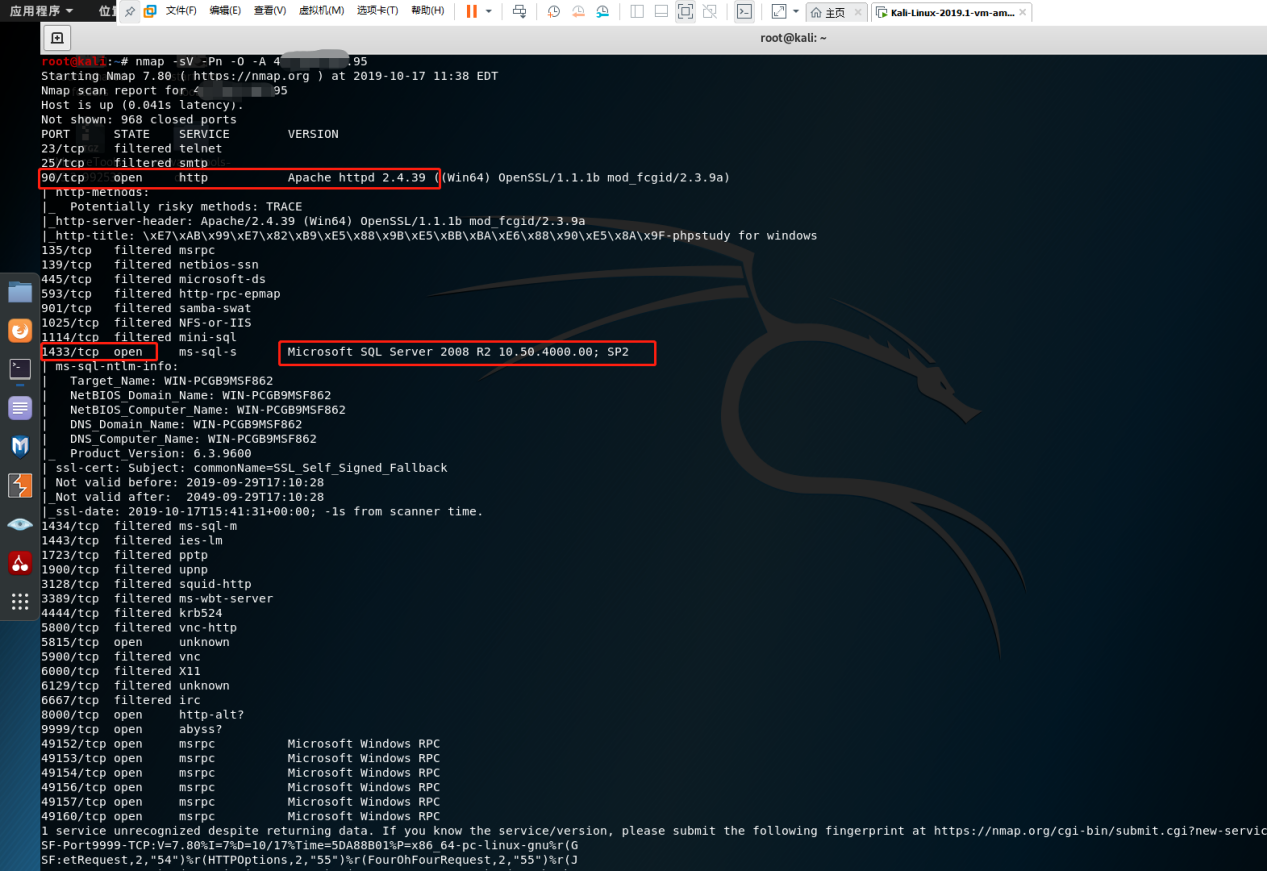The width and height of the screenshot is (1267, 871).
Task: Open Terminal from the Kali dock
Action: point(20,369)
